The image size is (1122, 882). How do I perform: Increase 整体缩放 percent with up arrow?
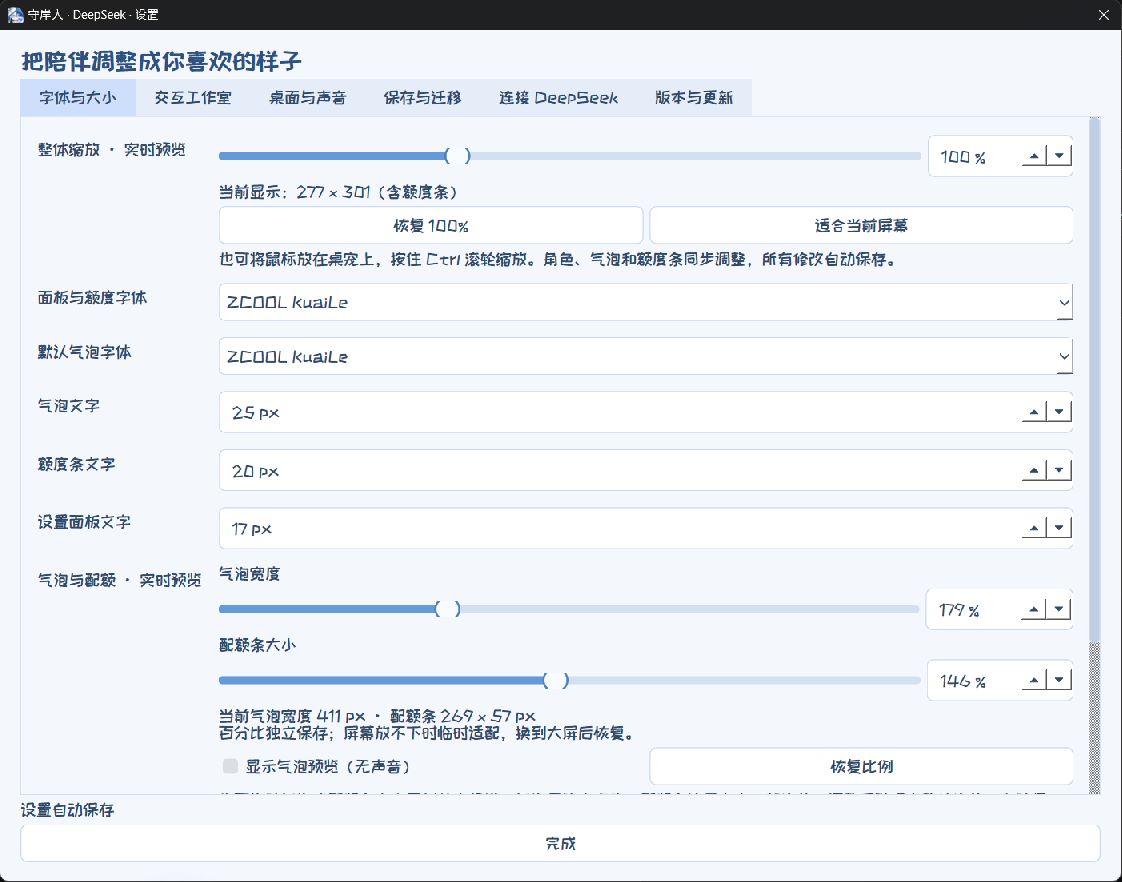click(x=1034, y=155)
